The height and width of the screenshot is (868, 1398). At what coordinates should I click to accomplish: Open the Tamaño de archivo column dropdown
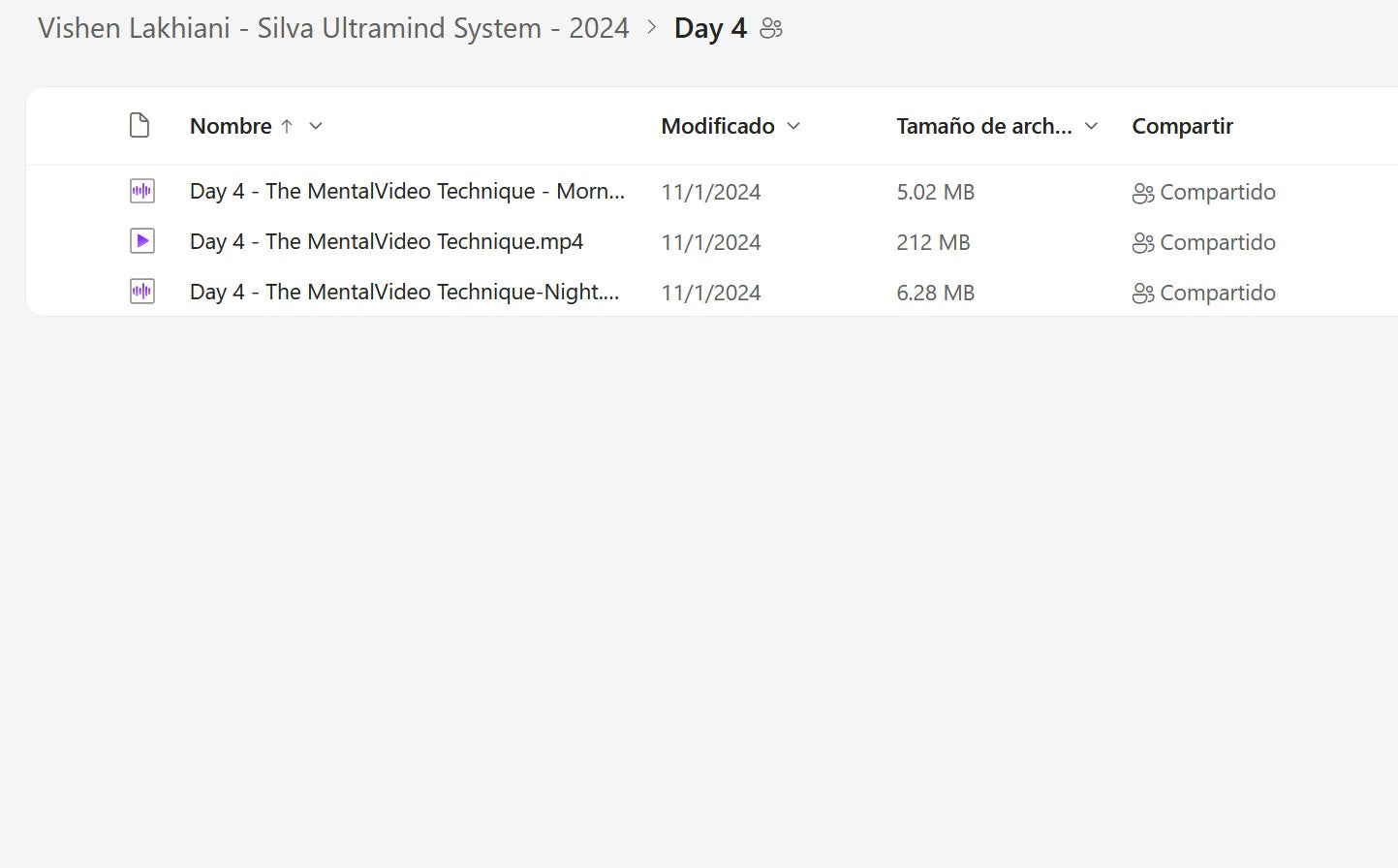click(x=1092, y=126)
